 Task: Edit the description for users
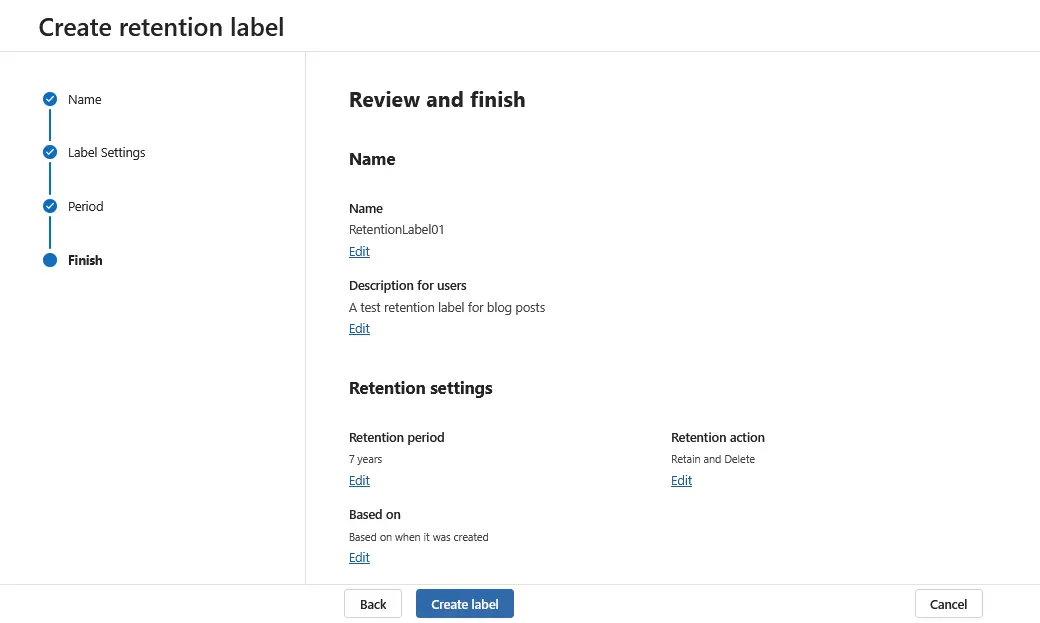point(359,328)
